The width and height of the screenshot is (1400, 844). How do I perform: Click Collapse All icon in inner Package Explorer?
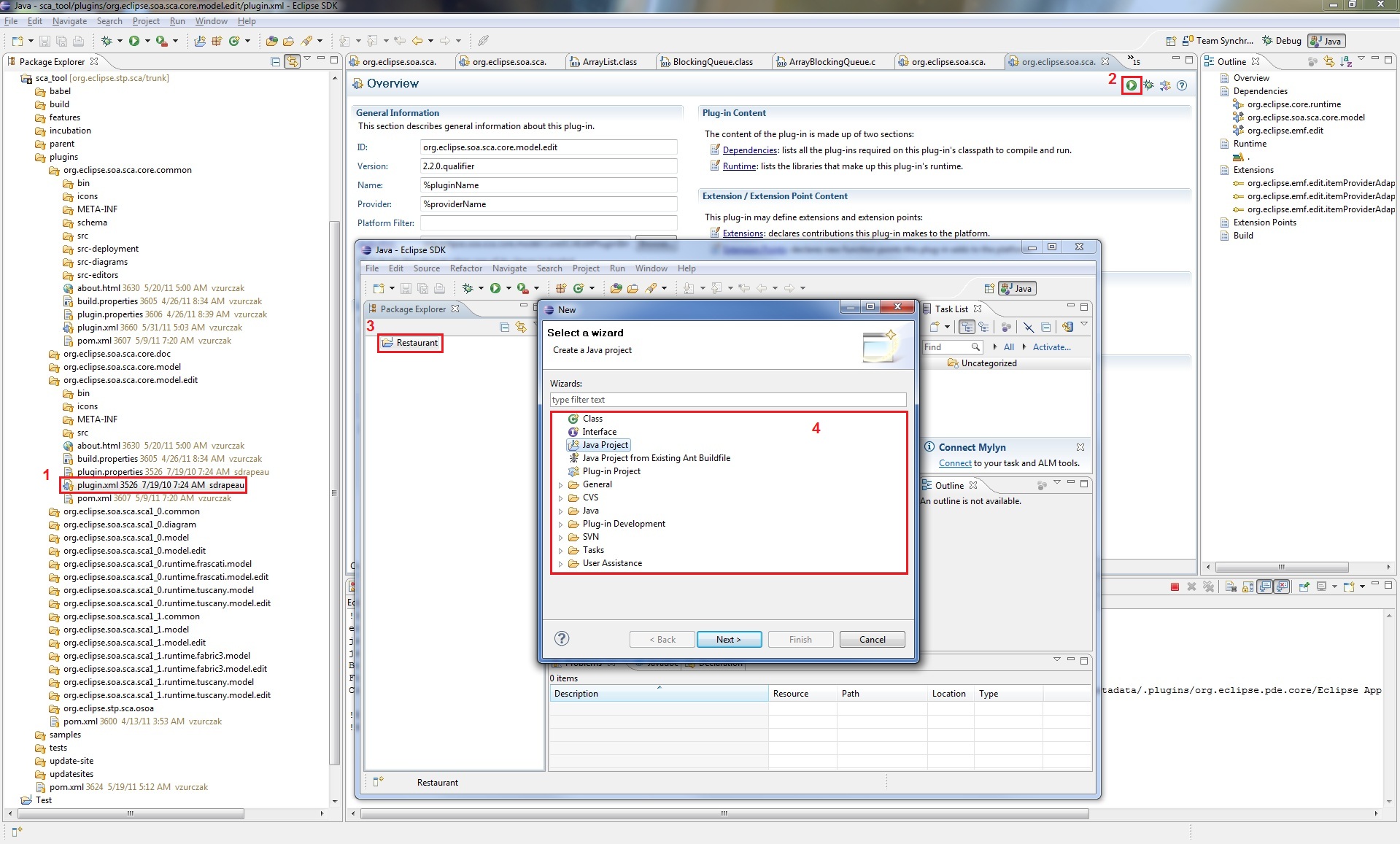(x=504, y=327)
